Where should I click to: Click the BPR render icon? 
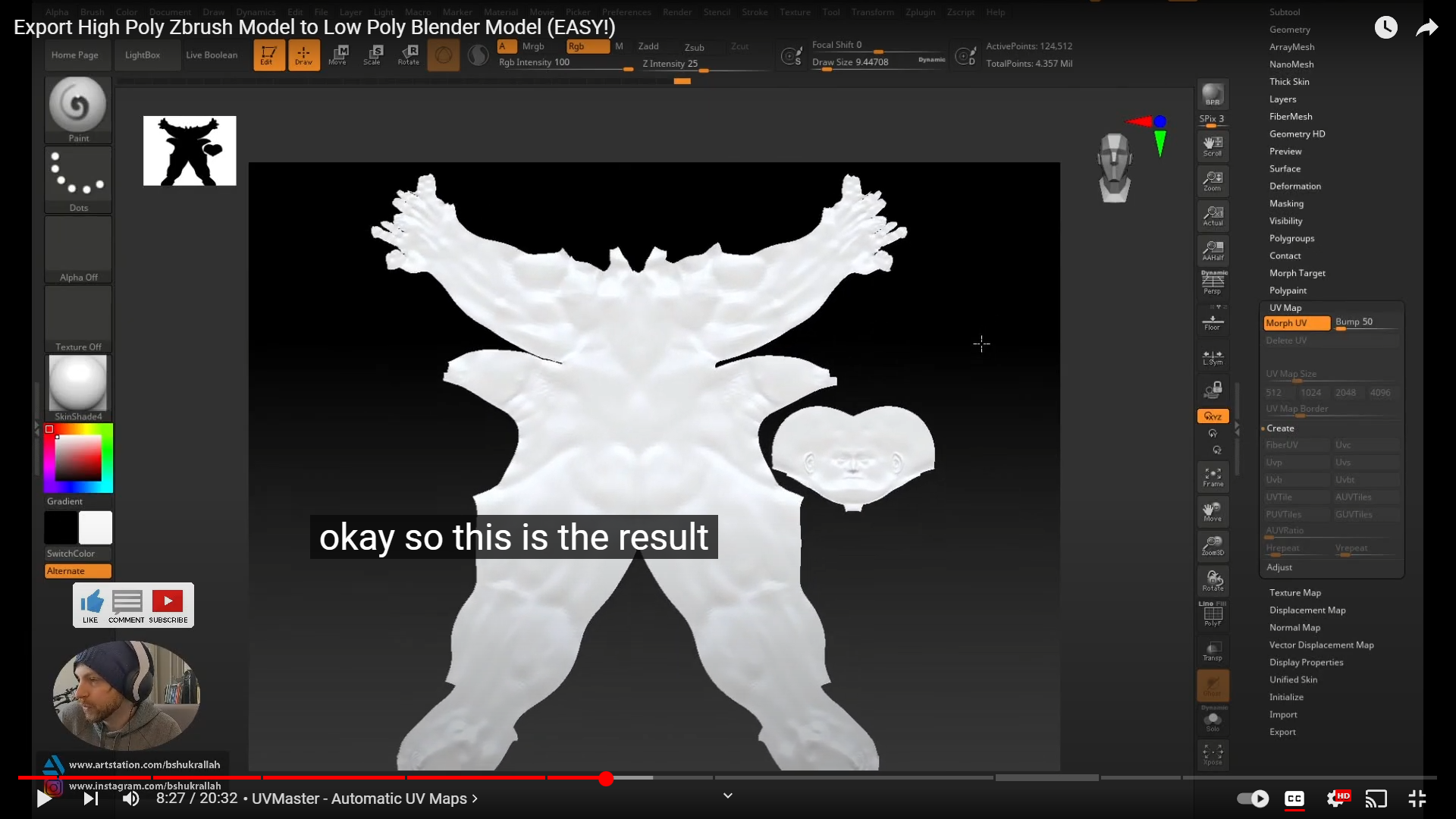click(1213, 94)
